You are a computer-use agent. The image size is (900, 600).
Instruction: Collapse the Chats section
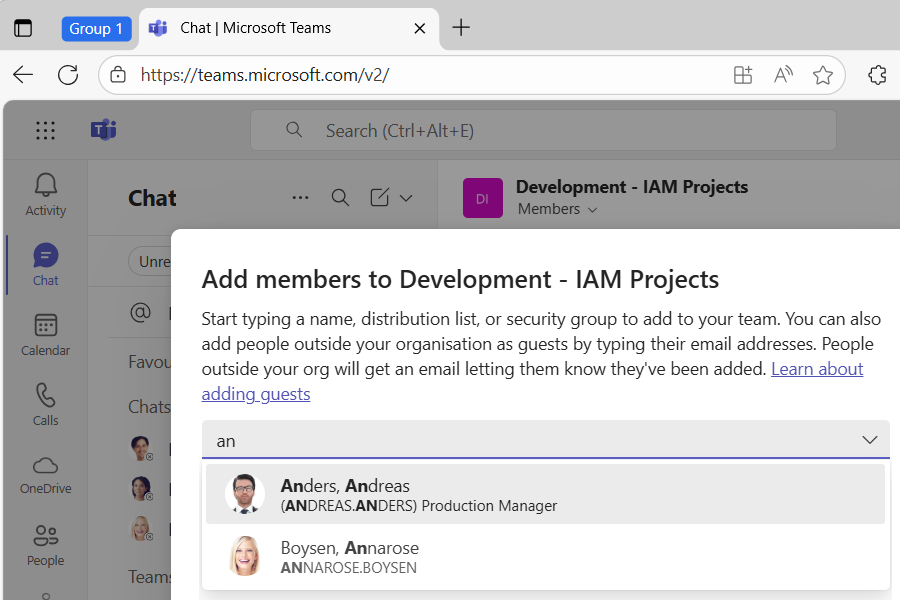point(149,407)
